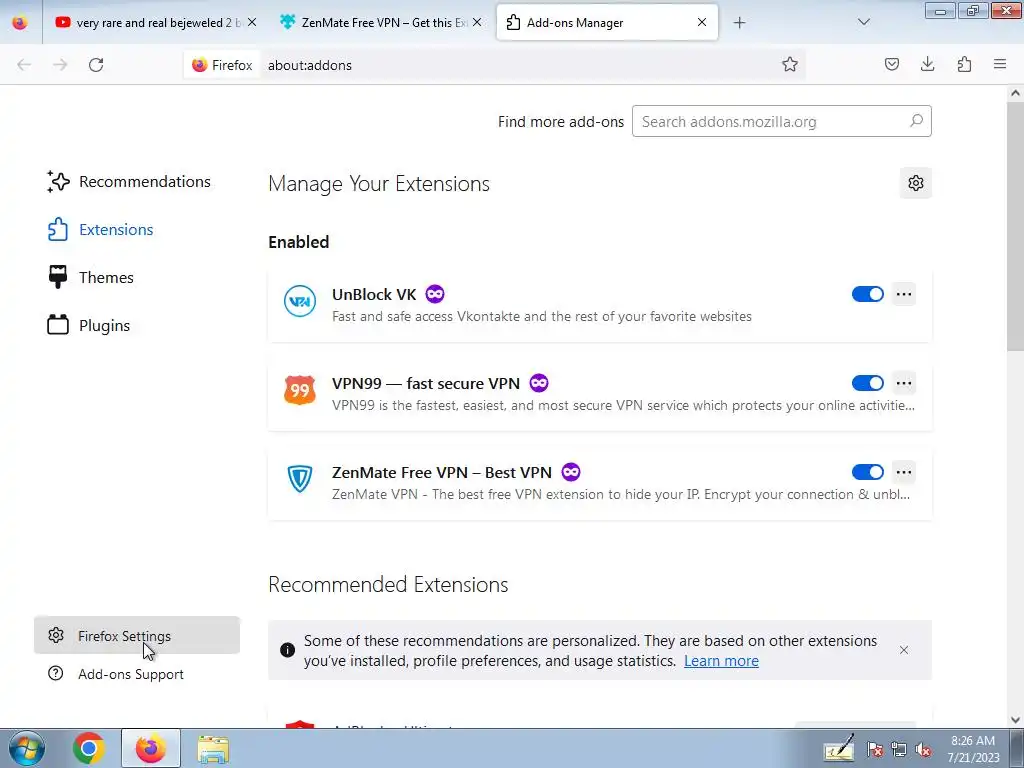Click the Firefox identity box in address bar
Image resolution: width=1024 pixels, height=768 pixels.
tap(222, 65)
